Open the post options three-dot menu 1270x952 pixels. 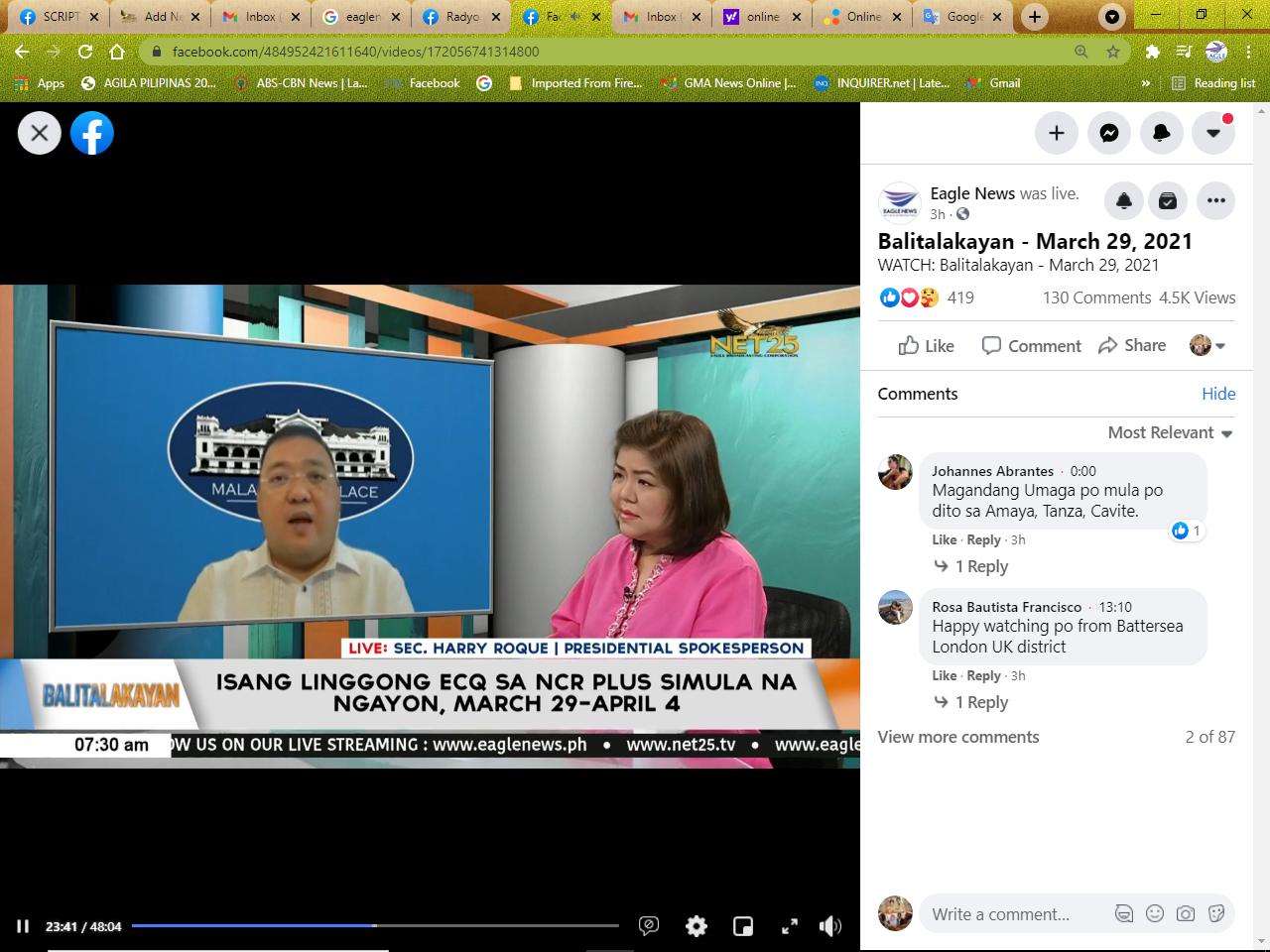(1215, 200)
